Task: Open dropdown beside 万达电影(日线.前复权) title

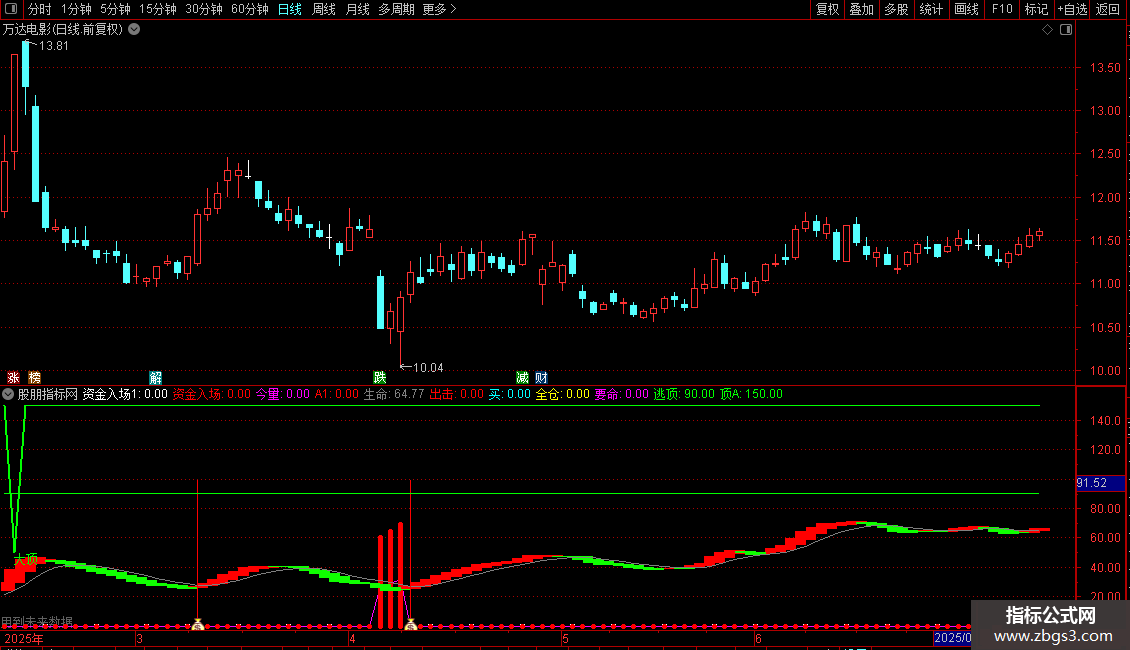Action: click(134, 30)
